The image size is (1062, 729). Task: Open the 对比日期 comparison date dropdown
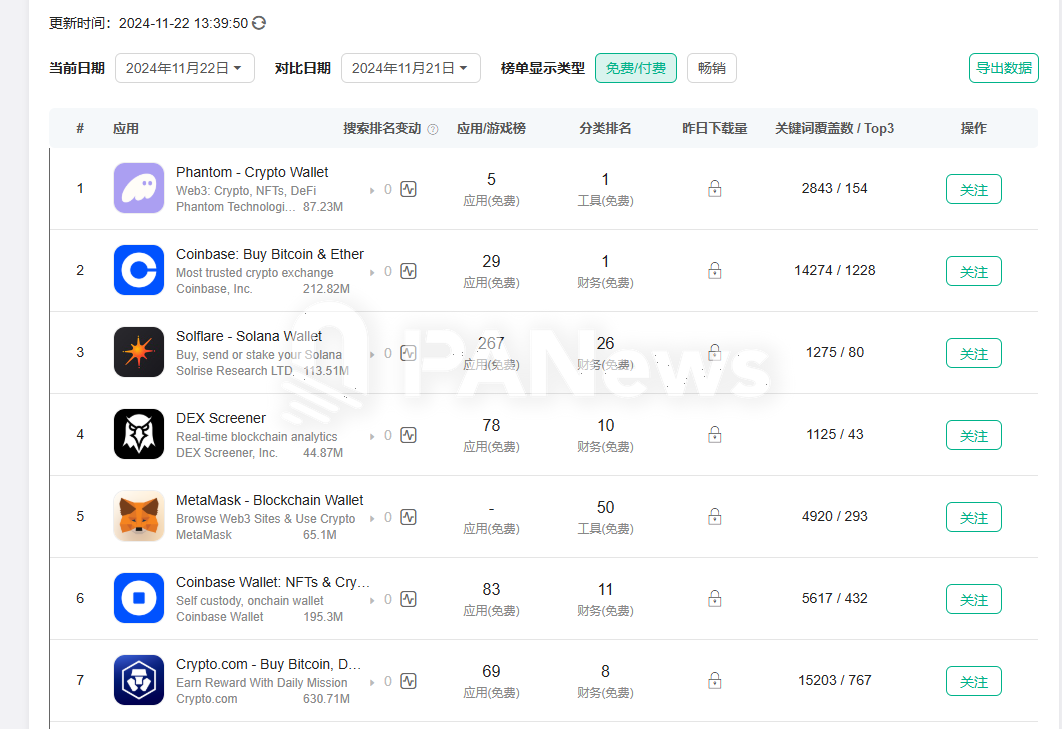[x=410, y=68]
